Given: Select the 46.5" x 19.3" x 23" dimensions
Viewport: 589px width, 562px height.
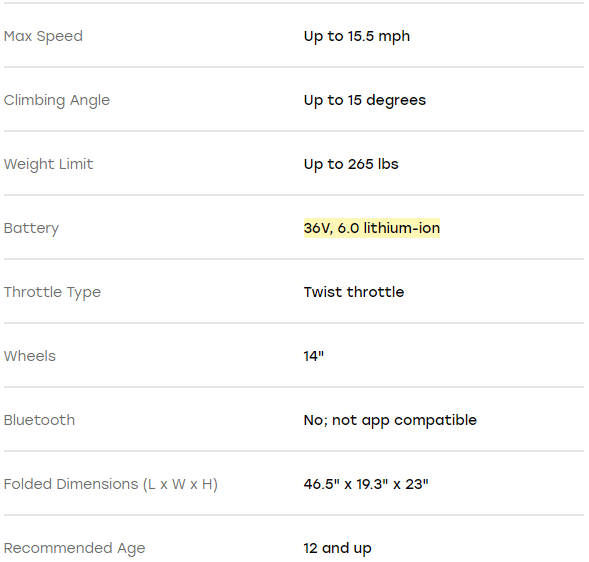Looking at the screenshot, I should coord(366,484).
